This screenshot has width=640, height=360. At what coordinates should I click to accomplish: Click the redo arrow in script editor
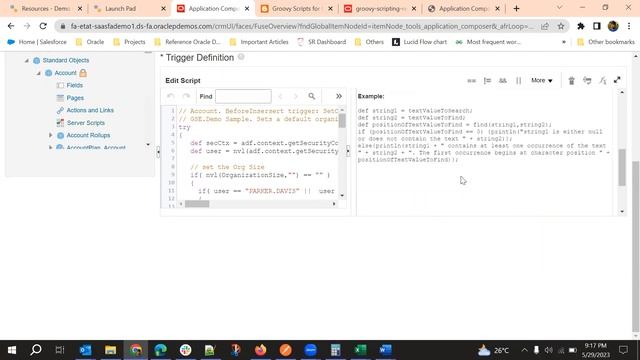(x=186, y=96)
